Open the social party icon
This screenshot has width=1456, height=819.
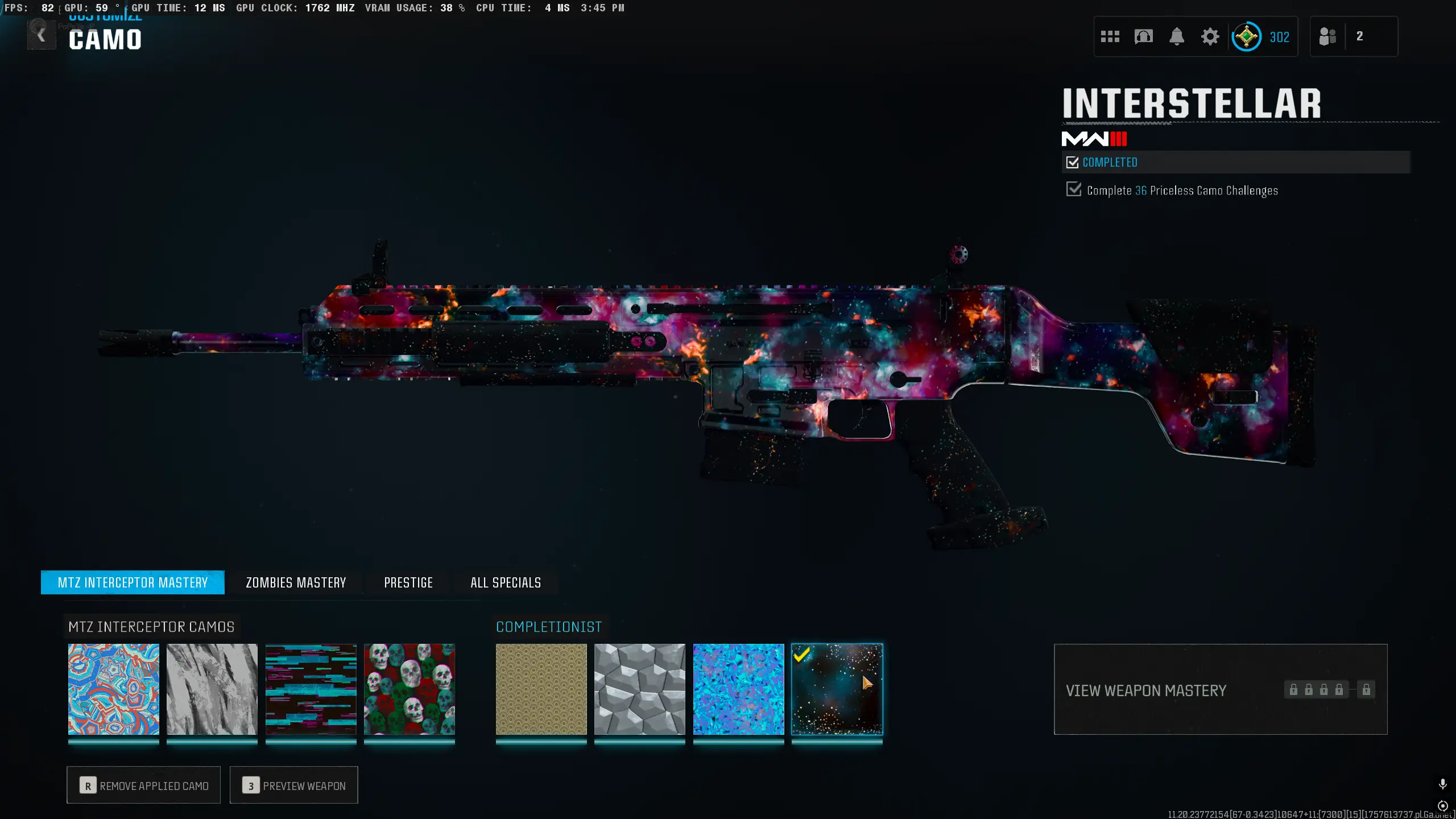(x=1327, y=37)
